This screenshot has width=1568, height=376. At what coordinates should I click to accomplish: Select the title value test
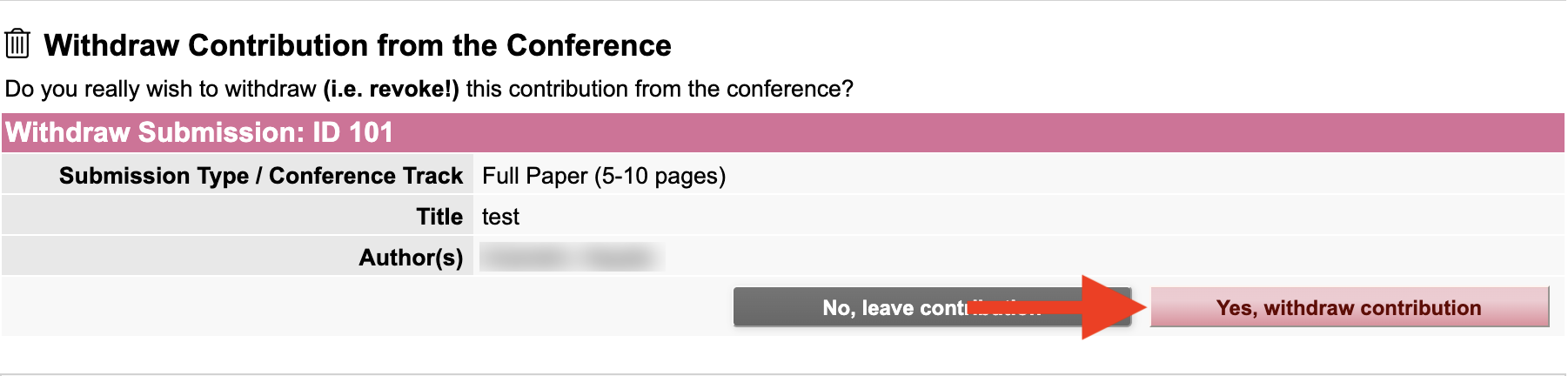500,217
